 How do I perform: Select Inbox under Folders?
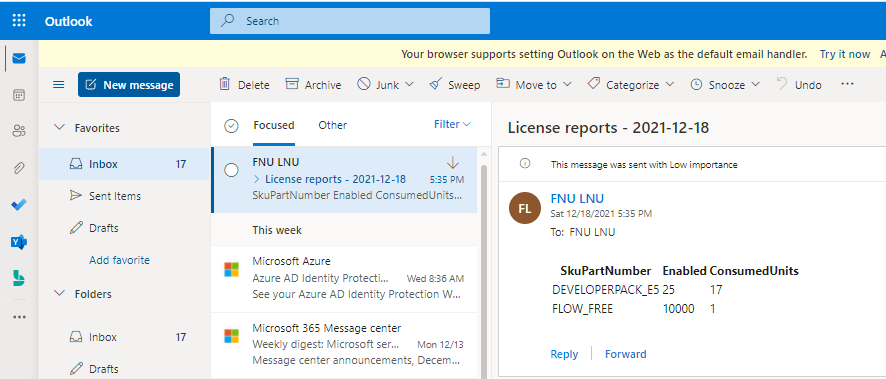coord(124,337)
